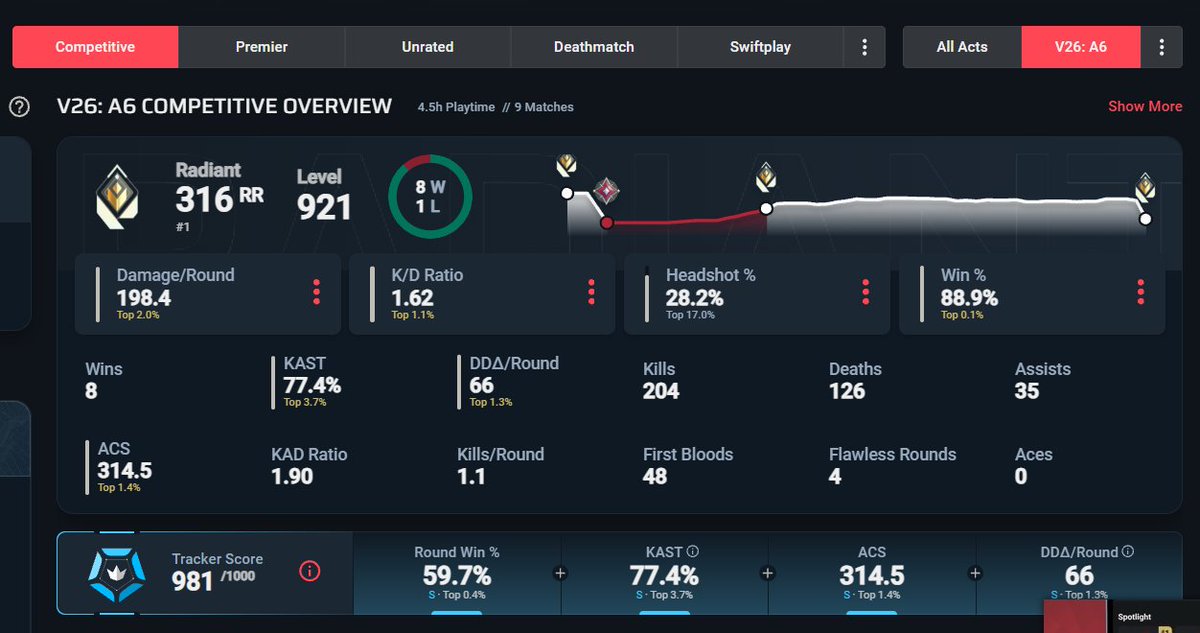The width and height of the screenshot is (1200, 633).
Task: Click the Headshot % value 28.2%
Action: point(695,298)
